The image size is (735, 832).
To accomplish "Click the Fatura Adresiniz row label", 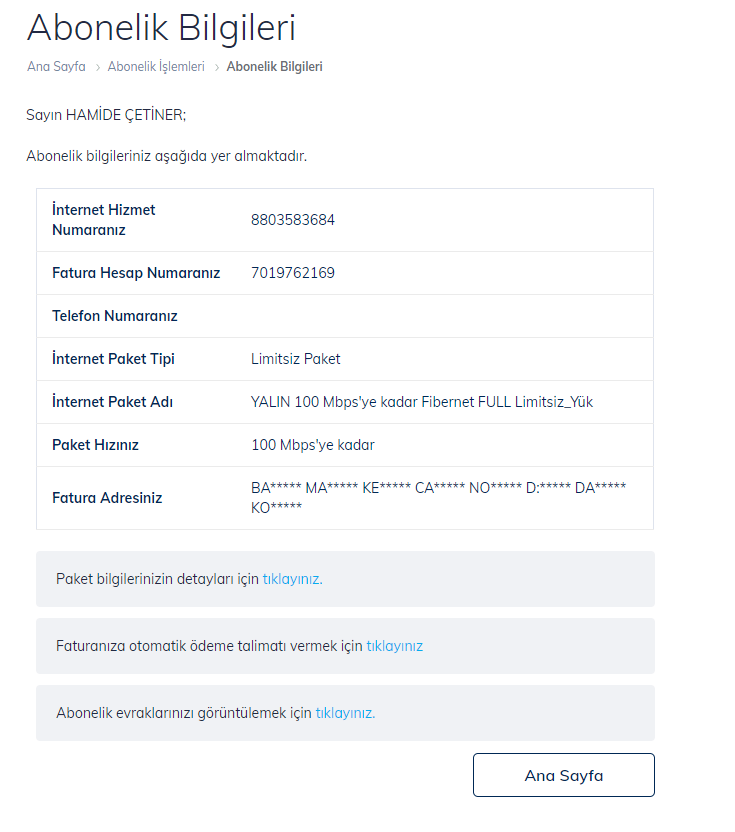I will point(107,498).
